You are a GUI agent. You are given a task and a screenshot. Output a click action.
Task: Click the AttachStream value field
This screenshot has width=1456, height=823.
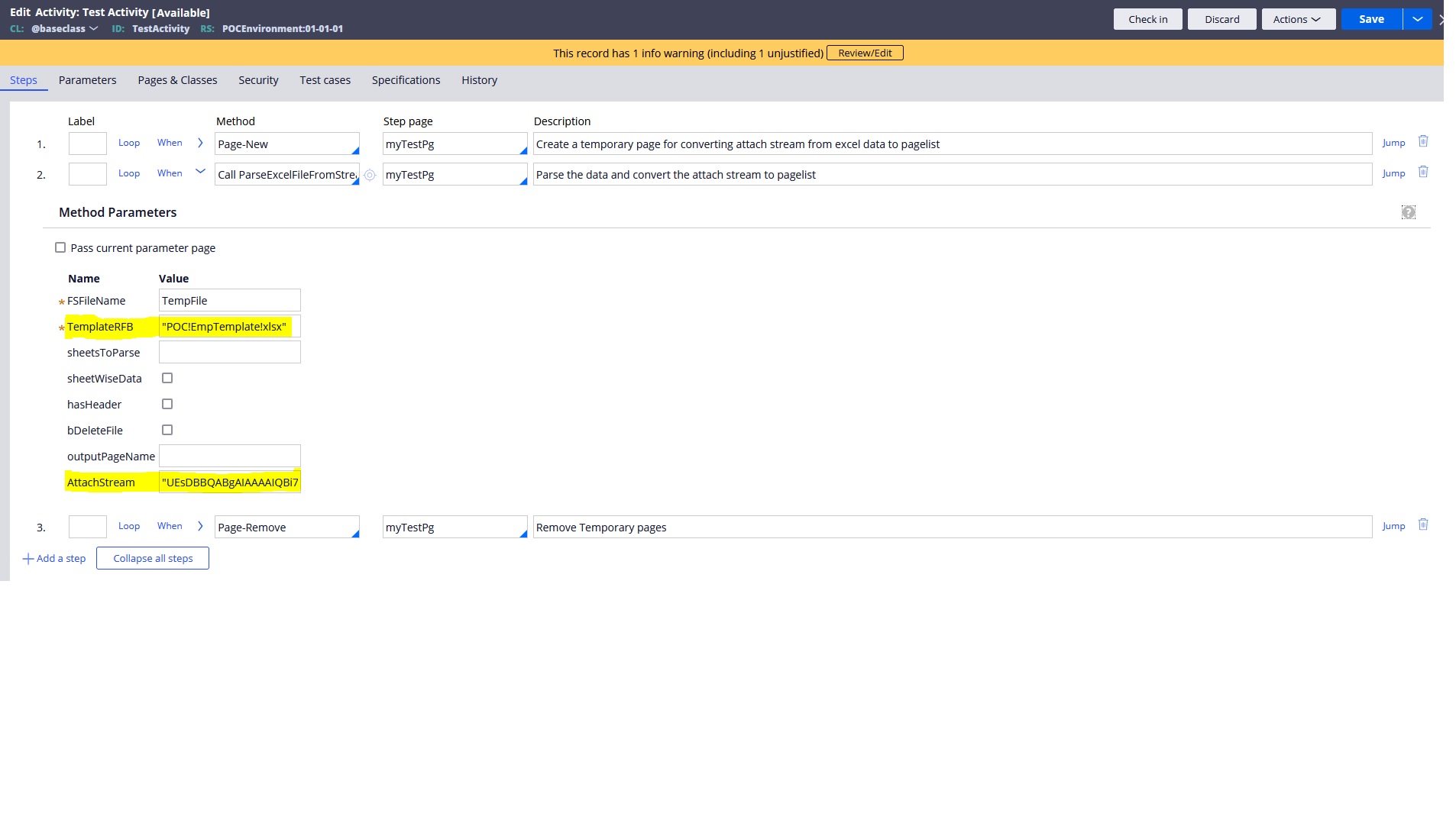(x=230, y=482)
